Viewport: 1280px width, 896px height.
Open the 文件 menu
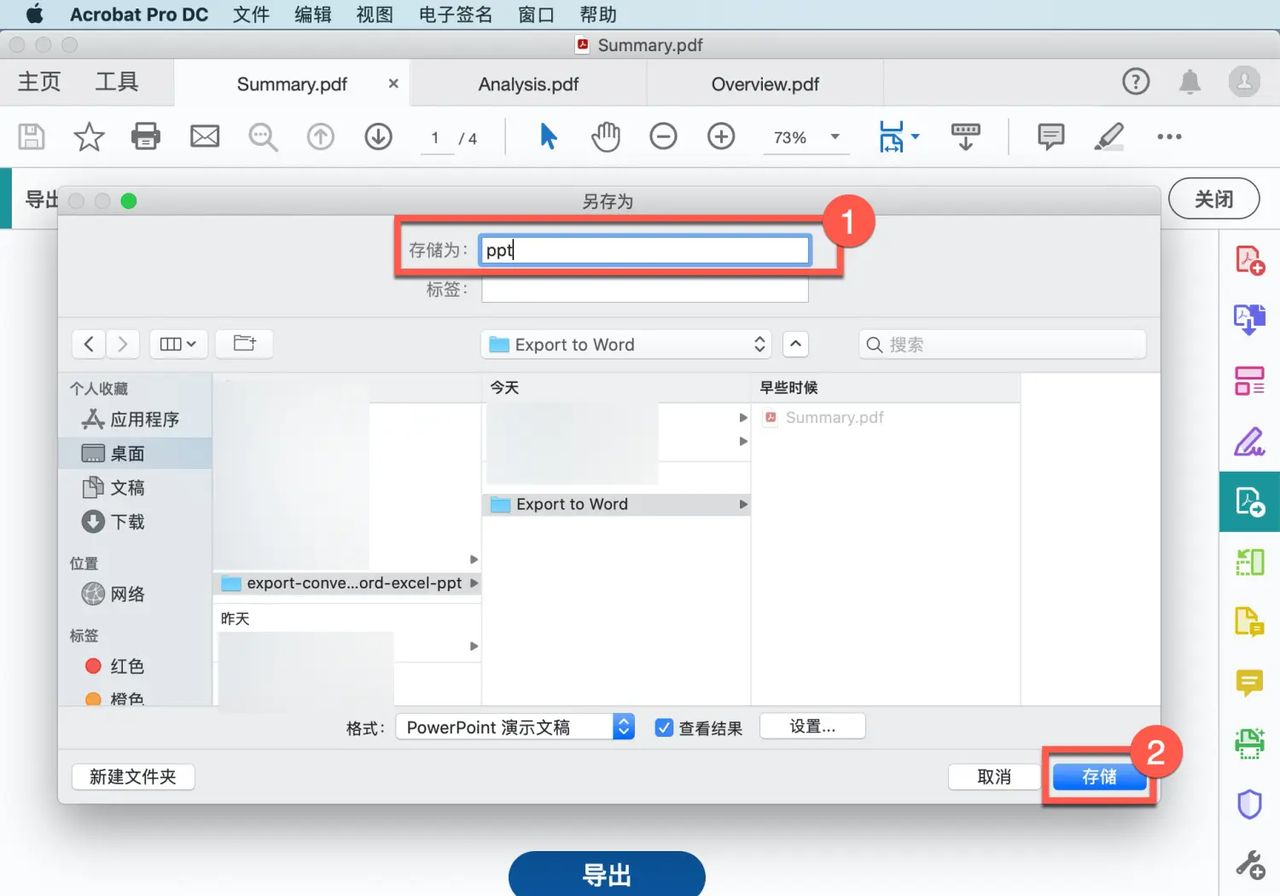coord(251,14)
